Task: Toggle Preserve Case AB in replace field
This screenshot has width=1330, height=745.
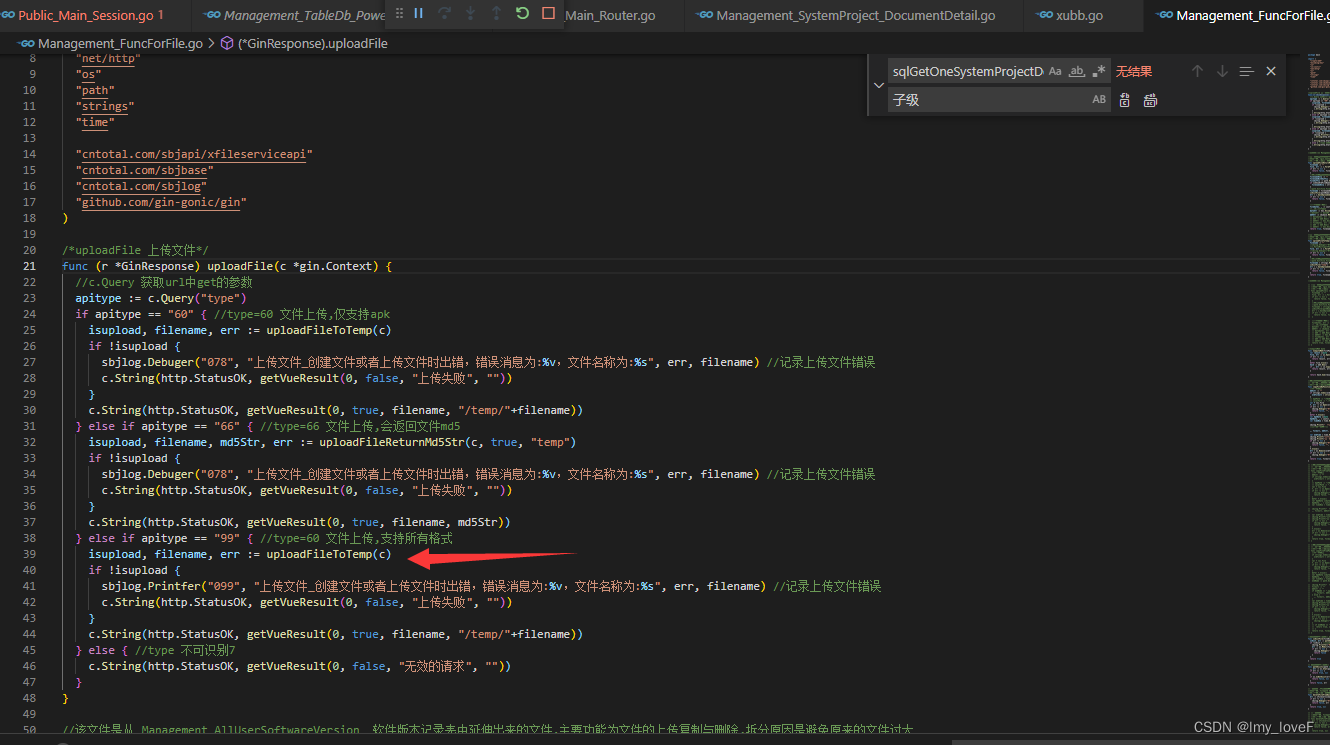Action: (x=1100, y=99)
